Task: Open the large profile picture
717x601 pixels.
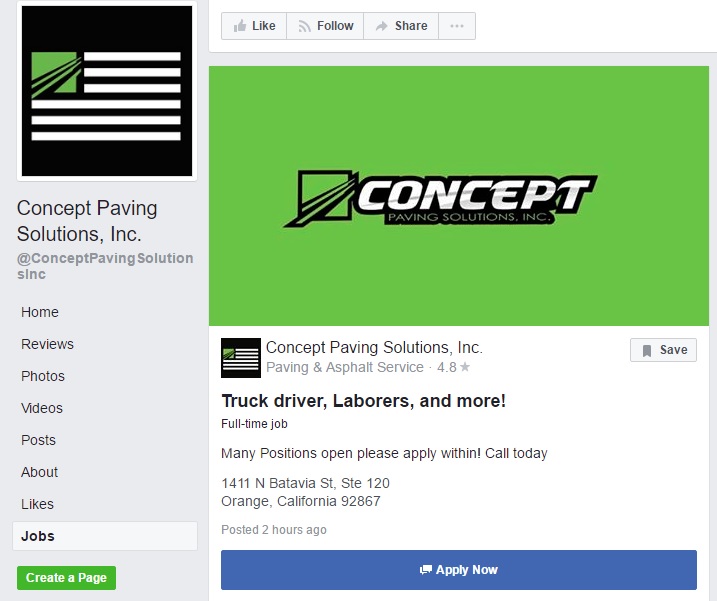Action: click(107, 91)
